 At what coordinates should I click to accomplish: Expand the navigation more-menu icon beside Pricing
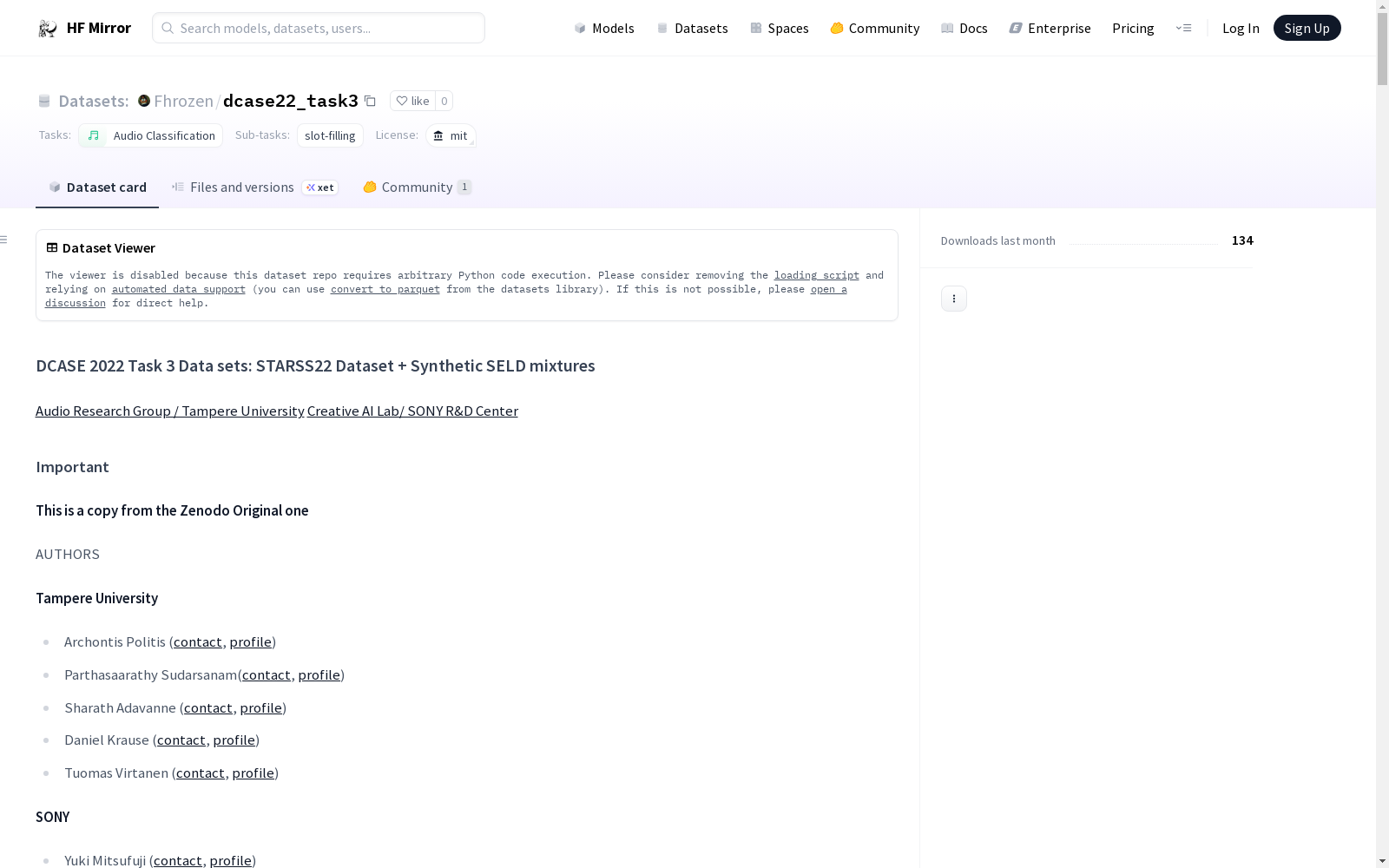(x=1183, y=28)
